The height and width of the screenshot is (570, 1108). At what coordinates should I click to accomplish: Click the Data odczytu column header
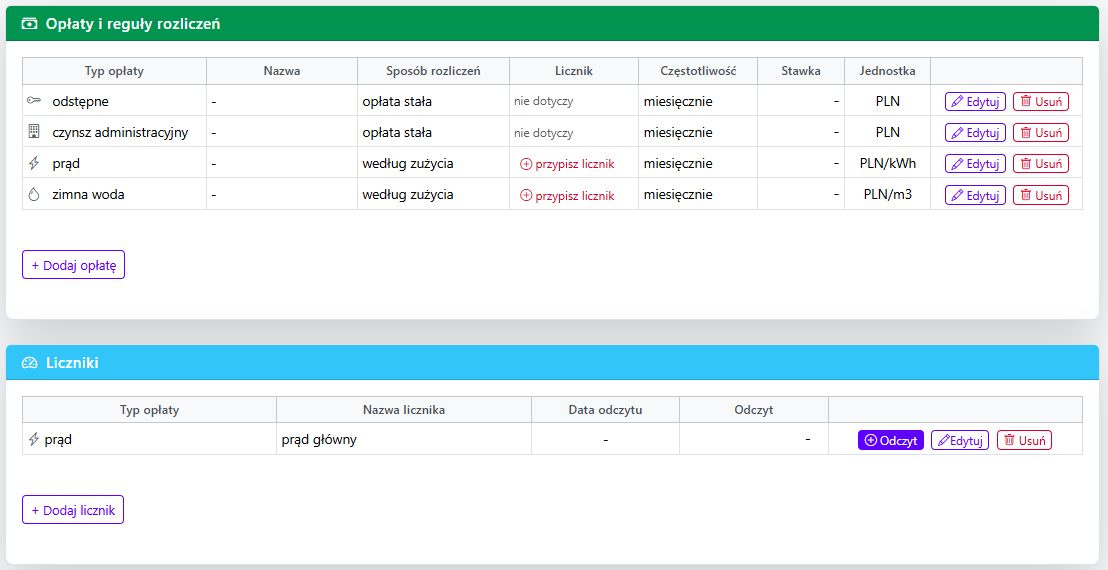[x=605, y=410]
